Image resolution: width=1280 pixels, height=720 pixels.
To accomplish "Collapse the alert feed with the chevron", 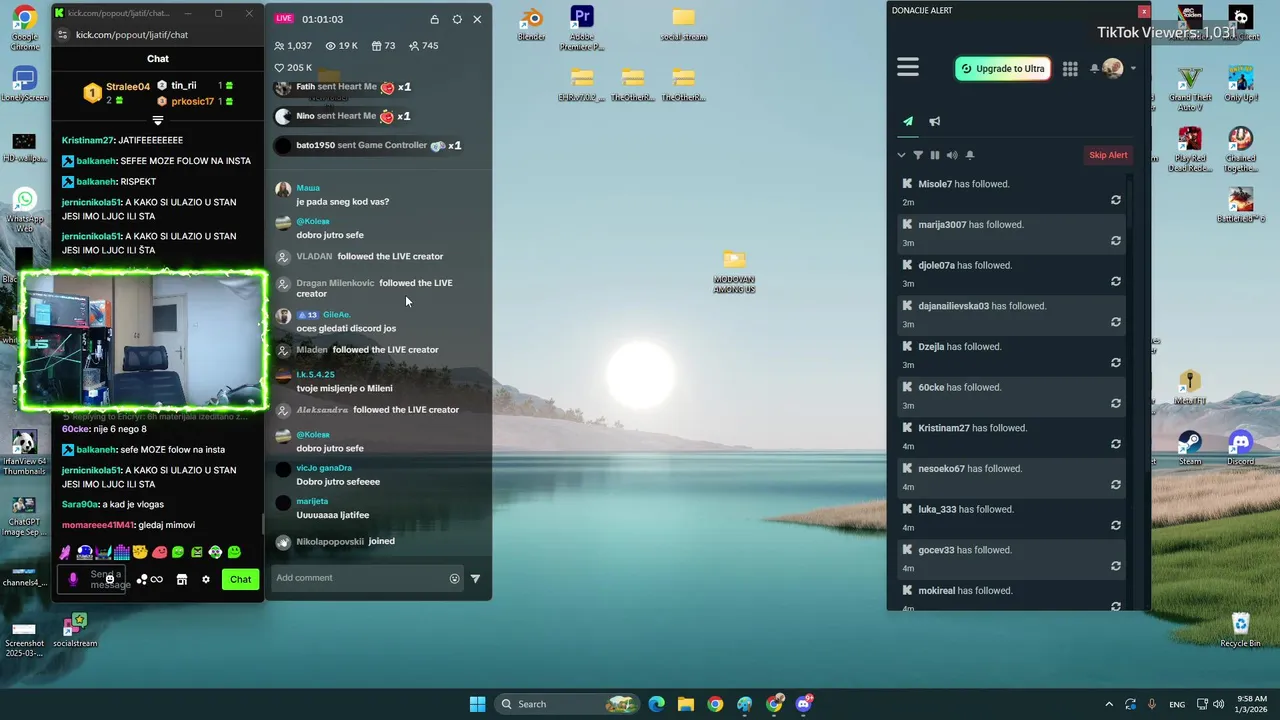I will (x=901, y=155).
